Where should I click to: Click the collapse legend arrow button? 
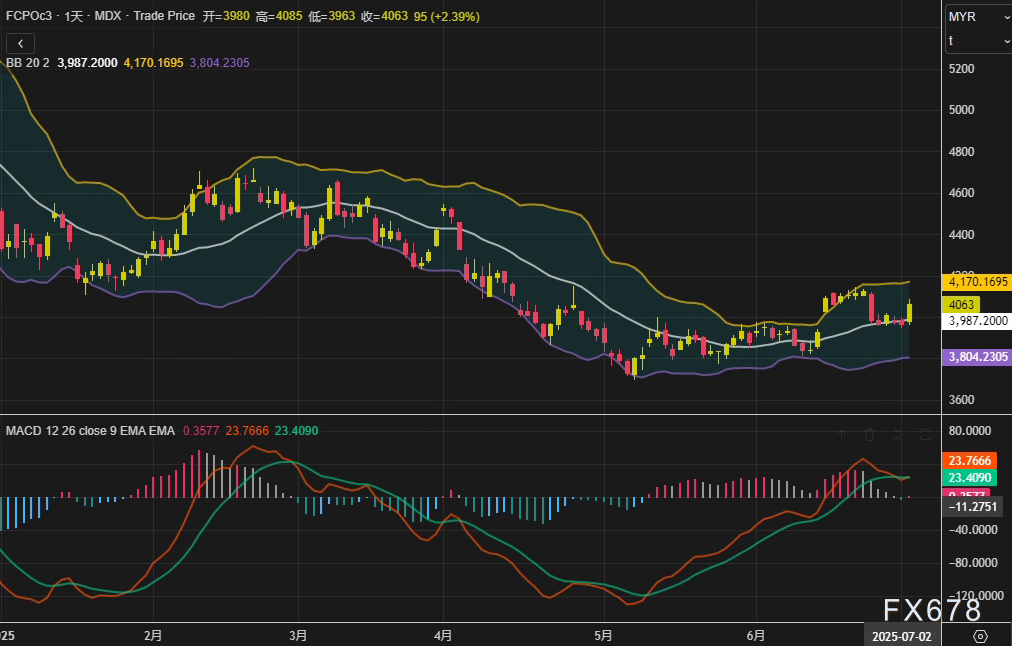[20, 43]
